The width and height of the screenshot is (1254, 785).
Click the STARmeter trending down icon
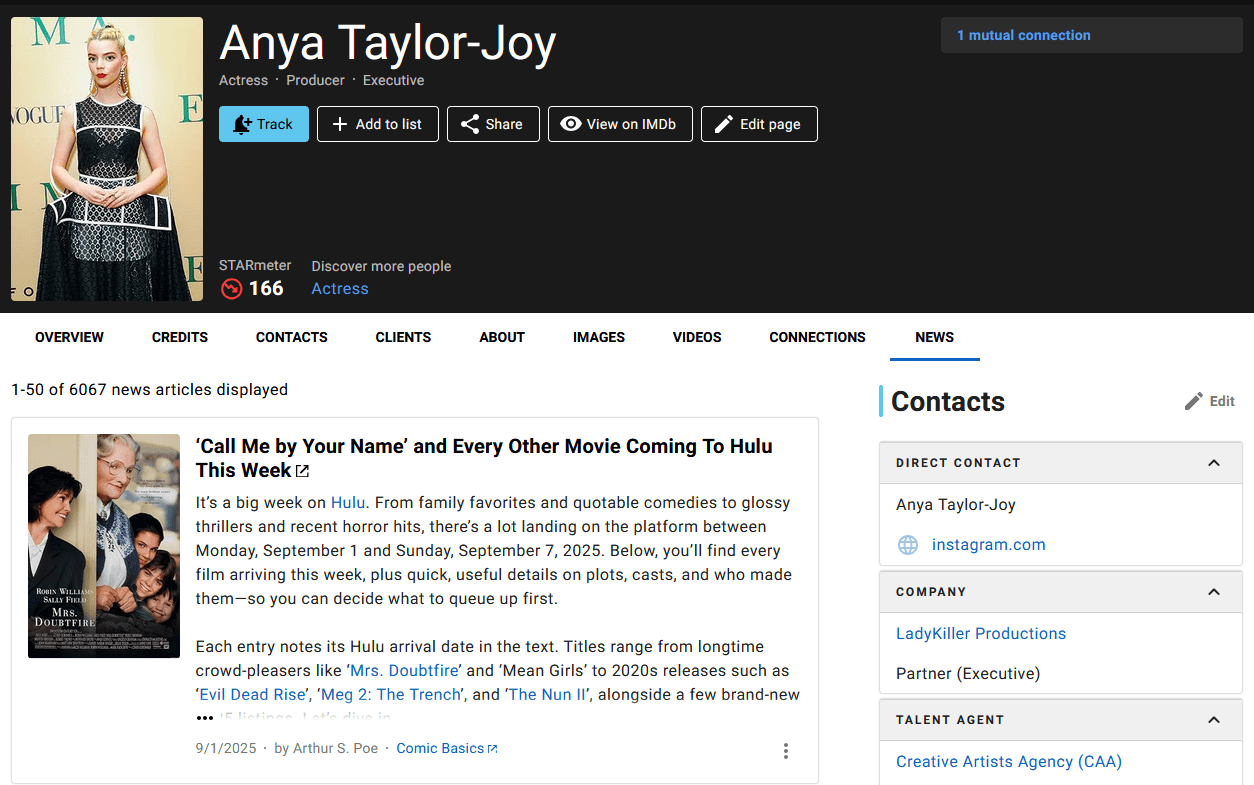point(232,289)
